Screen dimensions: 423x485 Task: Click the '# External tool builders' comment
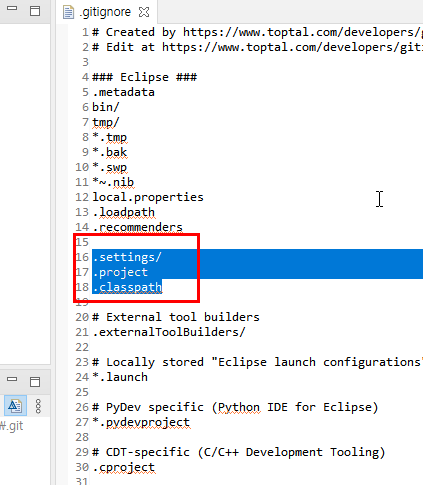176,317
